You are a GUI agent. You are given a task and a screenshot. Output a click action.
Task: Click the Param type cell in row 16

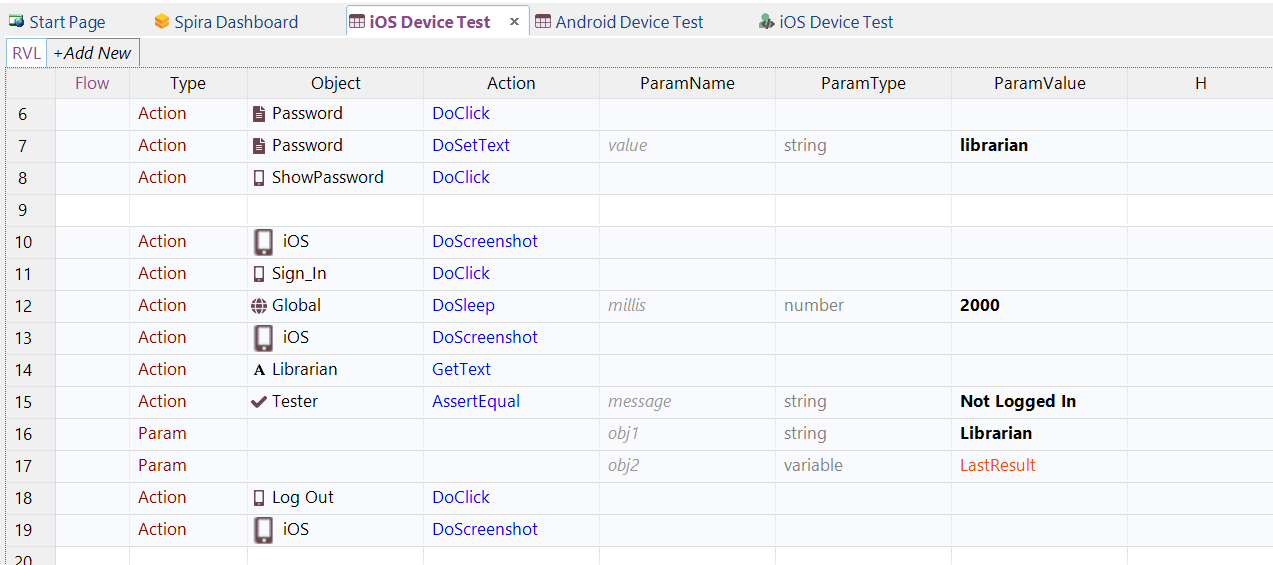(x=188, y=434)
